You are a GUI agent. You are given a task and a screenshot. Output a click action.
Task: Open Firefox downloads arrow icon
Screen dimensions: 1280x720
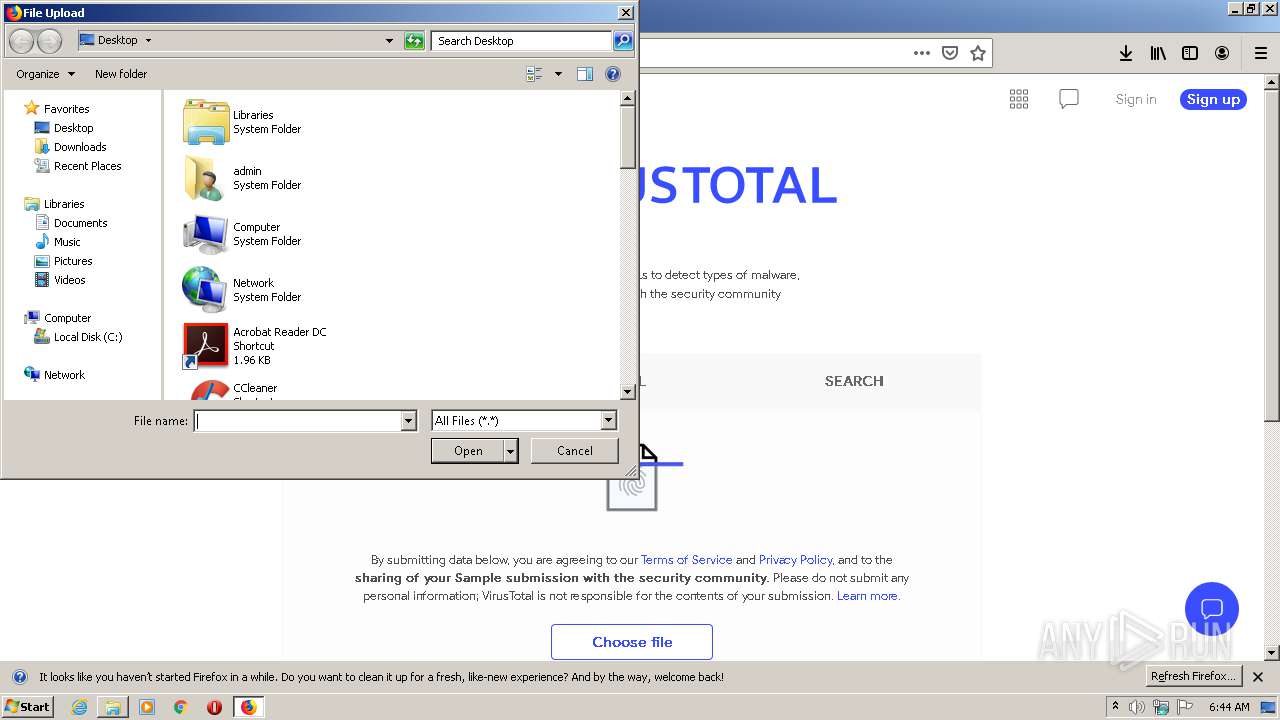(x=1126, y=53)
